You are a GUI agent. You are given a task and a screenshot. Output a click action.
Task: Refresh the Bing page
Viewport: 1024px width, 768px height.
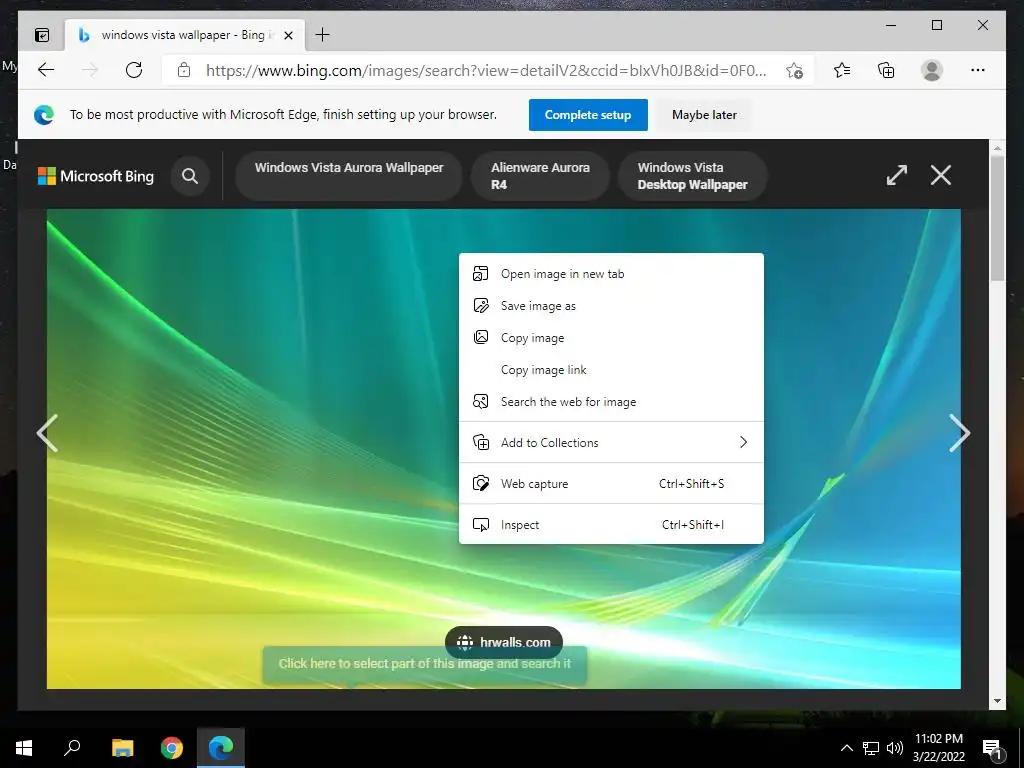click(134, 70)
